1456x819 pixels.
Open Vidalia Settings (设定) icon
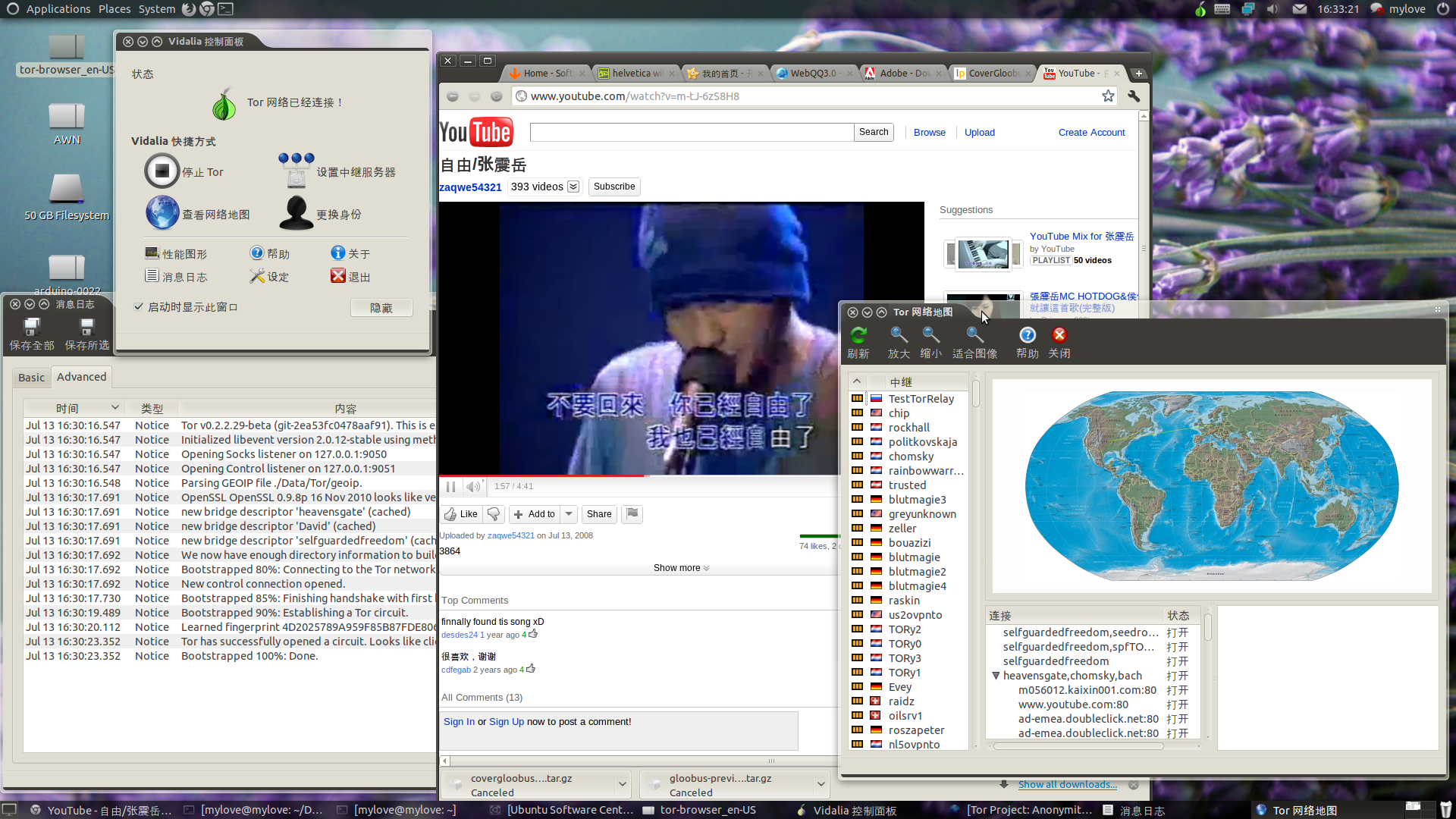[x=257, y=276]
